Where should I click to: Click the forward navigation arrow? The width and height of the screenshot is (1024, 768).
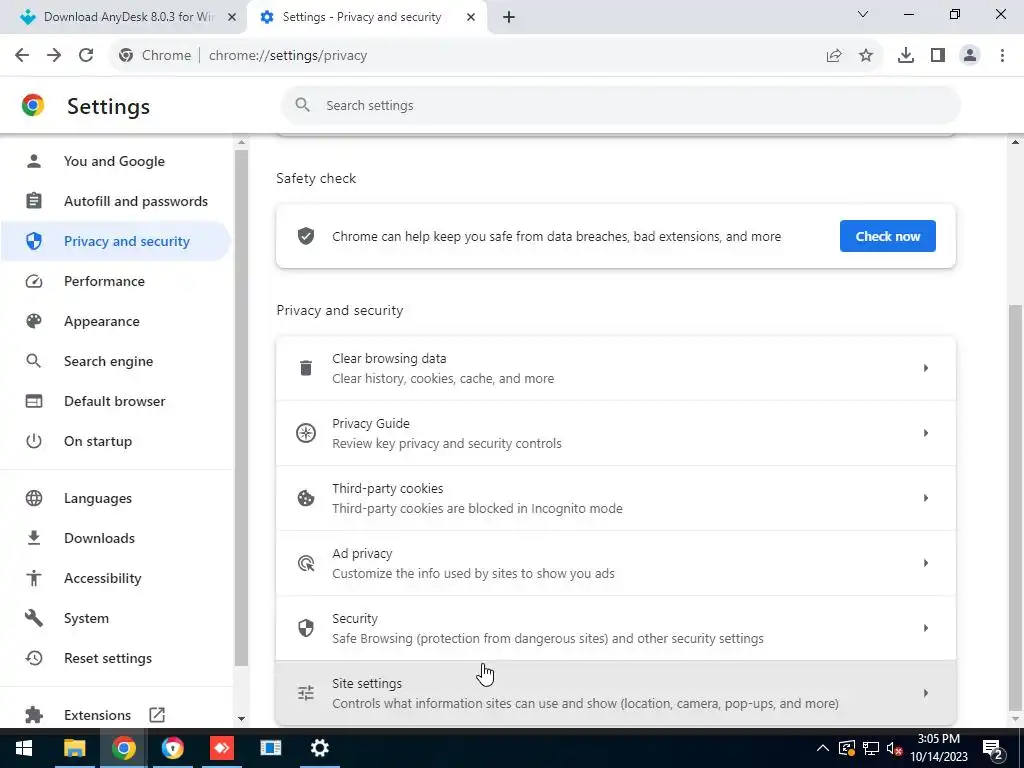(x=54, y=56)
